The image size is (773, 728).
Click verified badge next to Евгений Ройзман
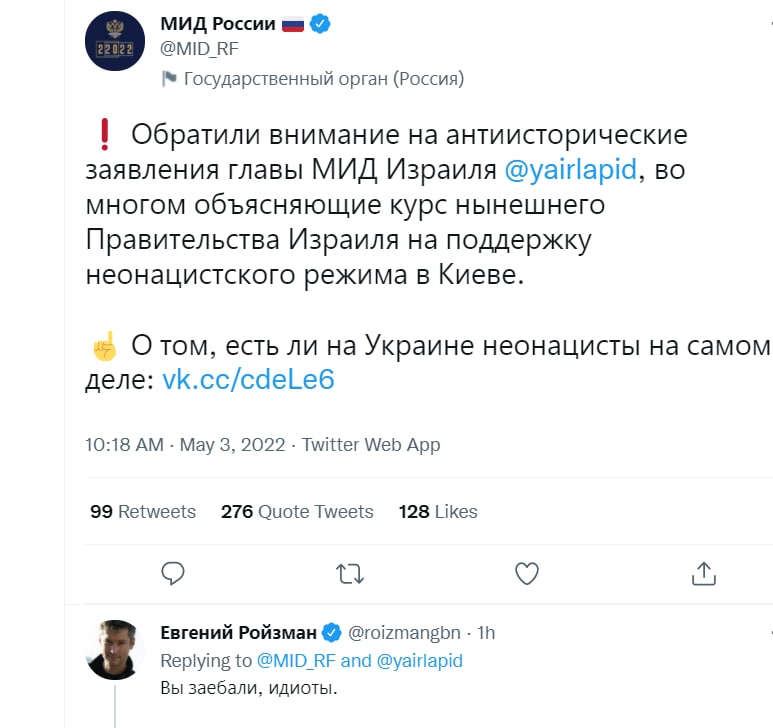[331, 632]
